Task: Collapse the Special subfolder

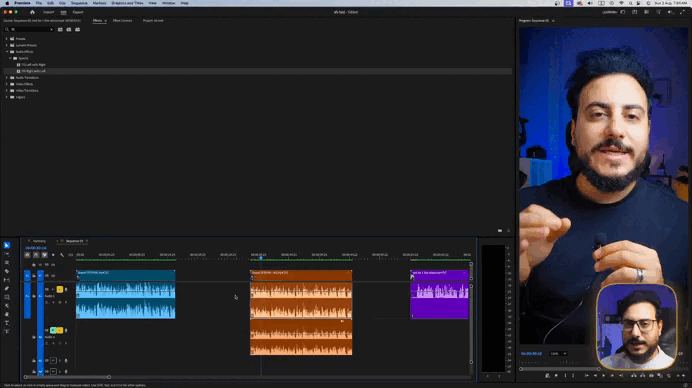Action: pyautogui.click(x=10, y=58)
